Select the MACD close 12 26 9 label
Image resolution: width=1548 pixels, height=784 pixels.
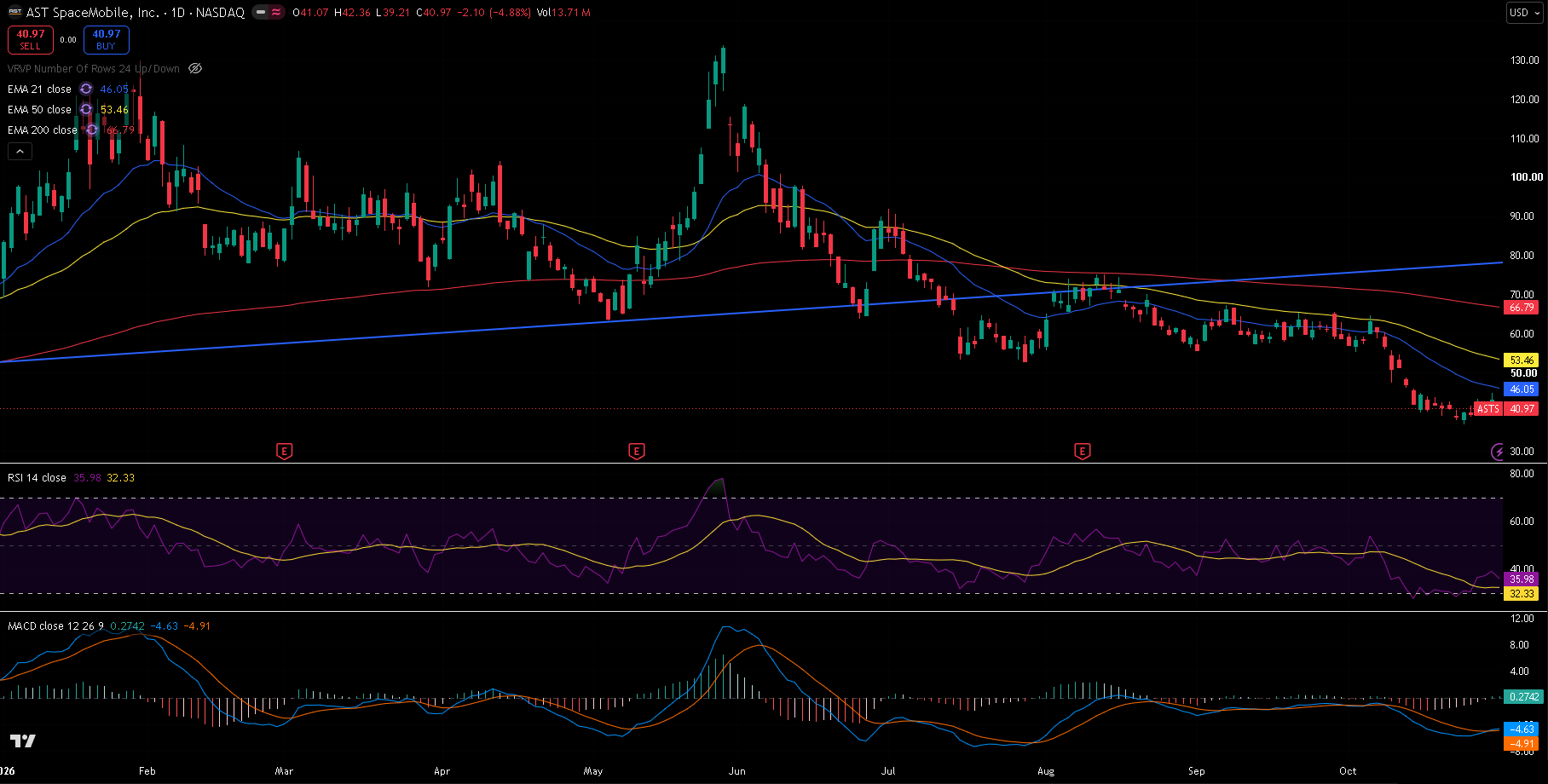coord(56,626)
